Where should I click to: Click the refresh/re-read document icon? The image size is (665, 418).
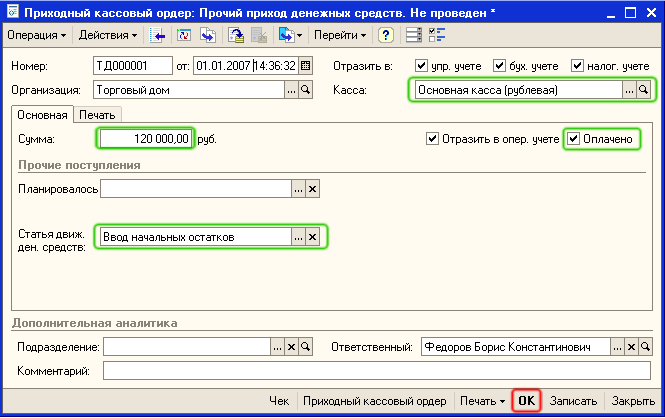click(184, 35)
